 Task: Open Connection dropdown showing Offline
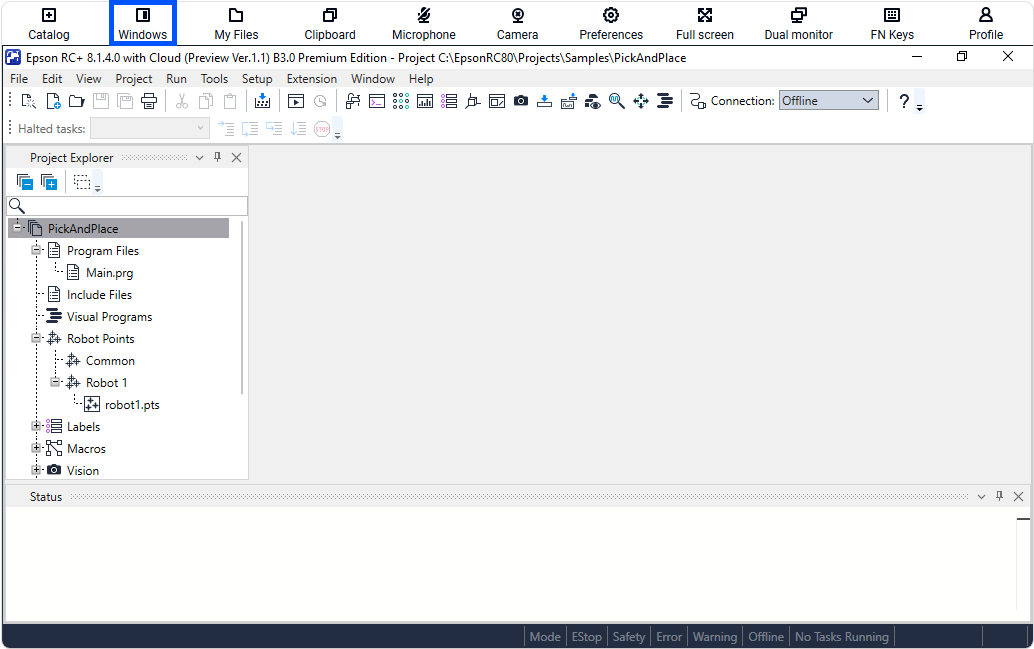[829, 101]
